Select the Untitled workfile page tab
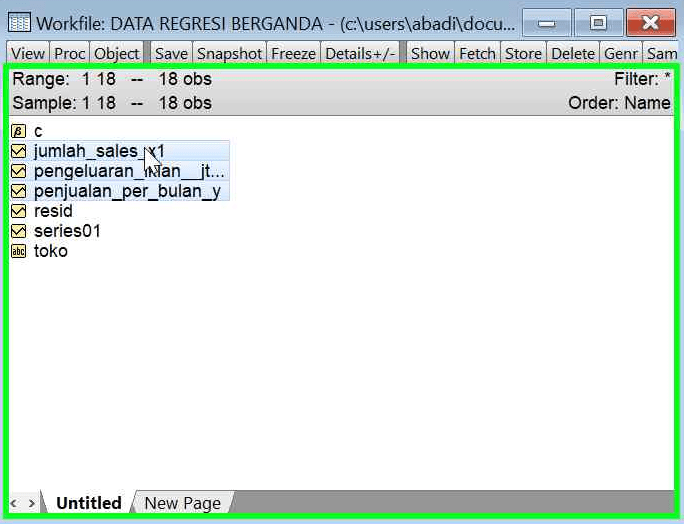Screen dimensions: 684x524 tap(89, 503)
